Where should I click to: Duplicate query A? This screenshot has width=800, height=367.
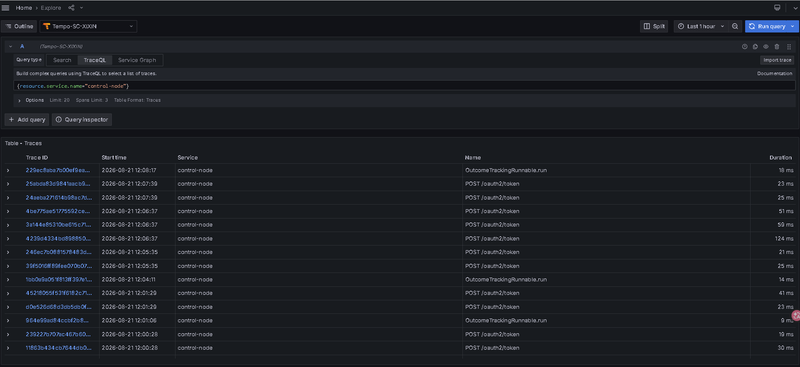click(x=755, y=46)
